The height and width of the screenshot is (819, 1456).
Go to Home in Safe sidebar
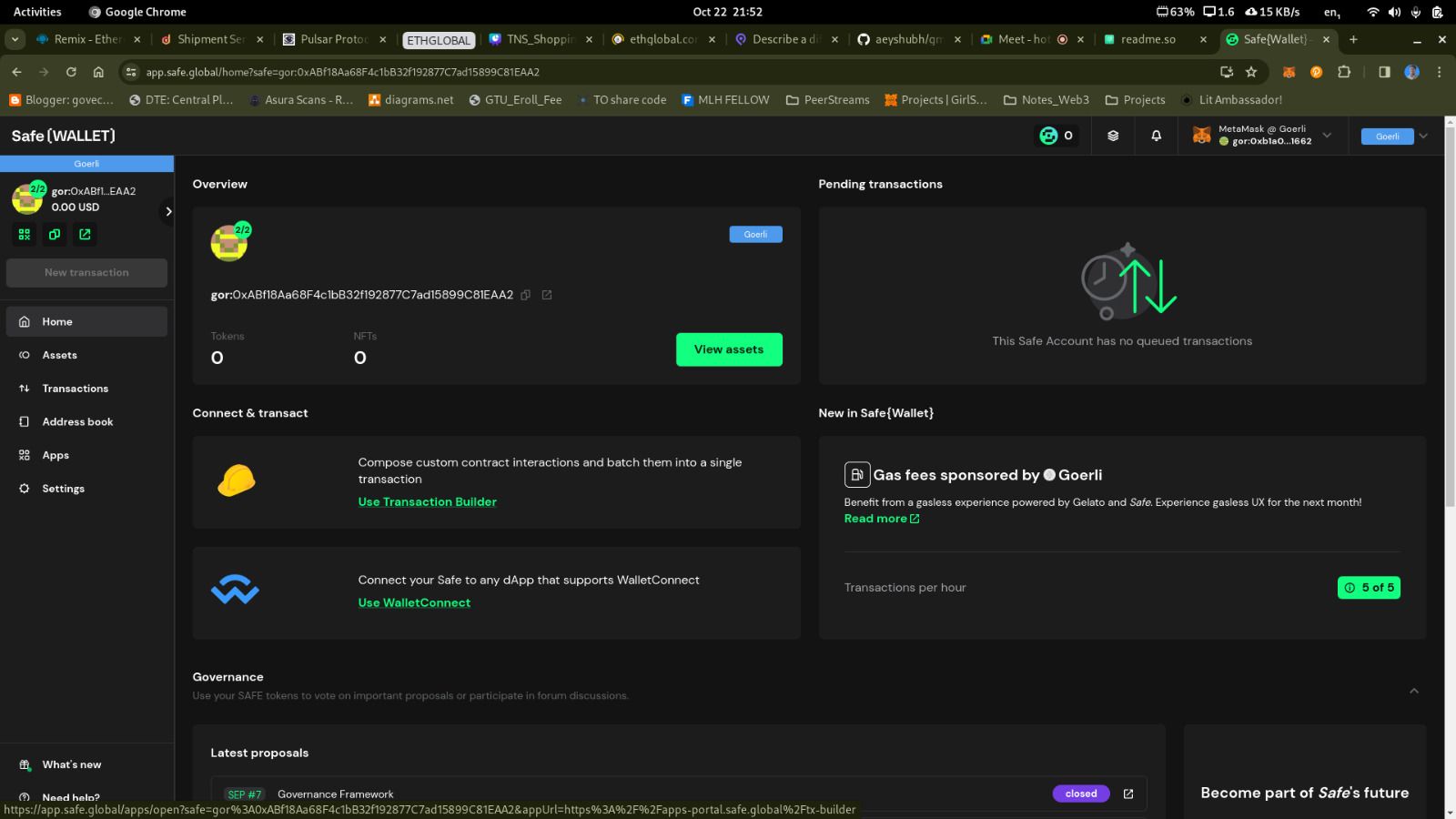point(86,321)
